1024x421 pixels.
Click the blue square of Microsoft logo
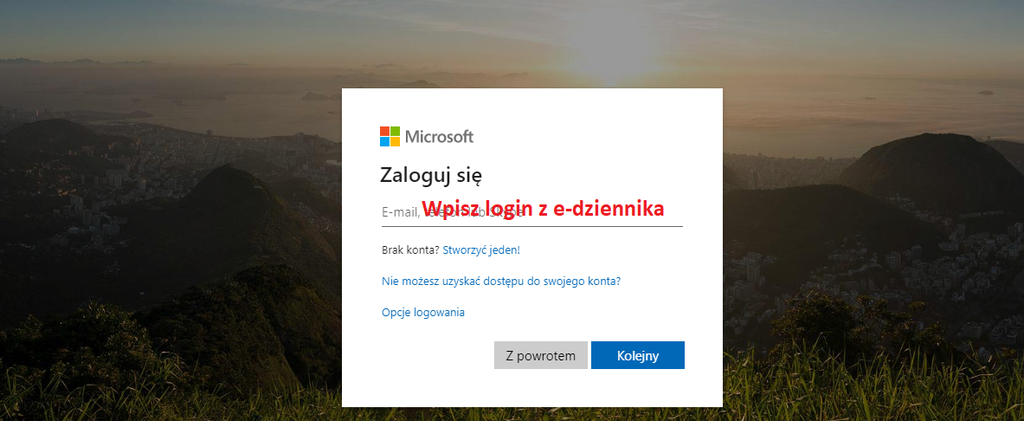coord(385,142)
